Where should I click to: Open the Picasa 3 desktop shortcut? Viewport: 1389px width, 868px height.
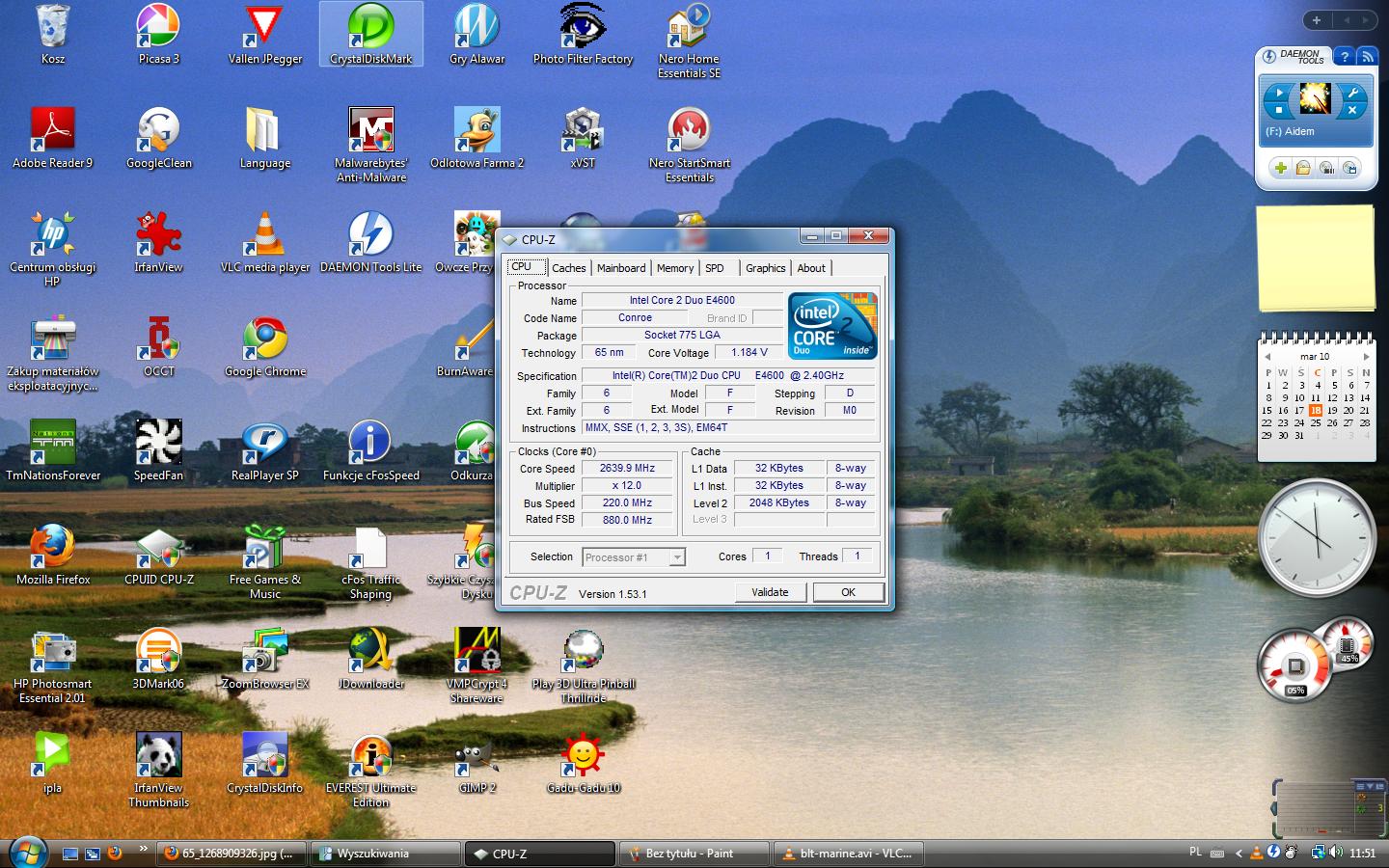[x=158, y=35]
